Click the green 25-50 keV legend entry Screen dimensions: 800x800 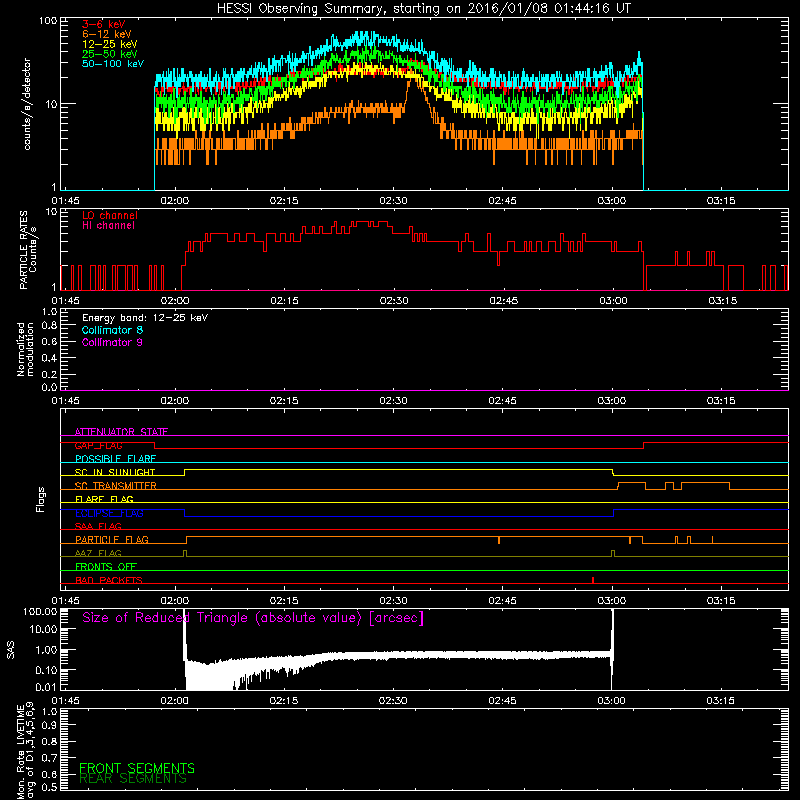coord(110,54)
